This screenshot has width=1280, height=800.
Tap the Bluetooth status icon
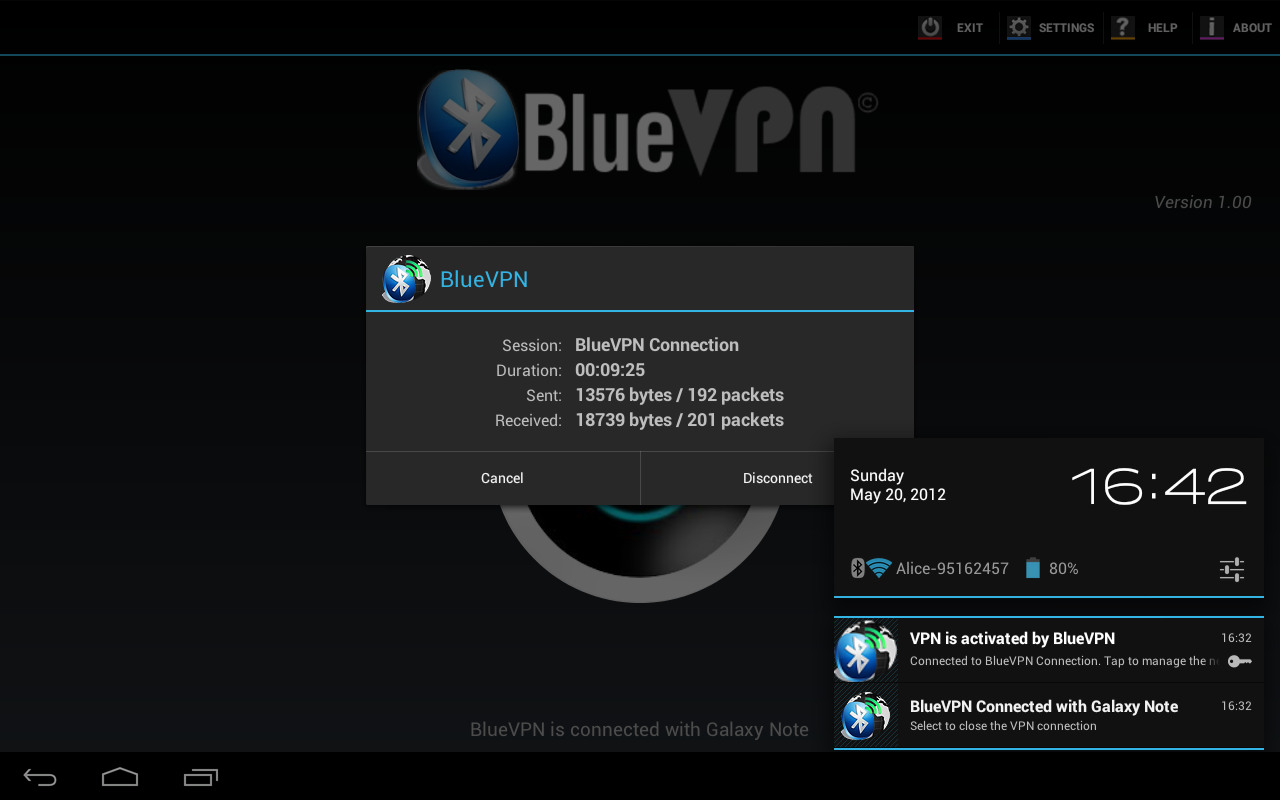(857, 568)
